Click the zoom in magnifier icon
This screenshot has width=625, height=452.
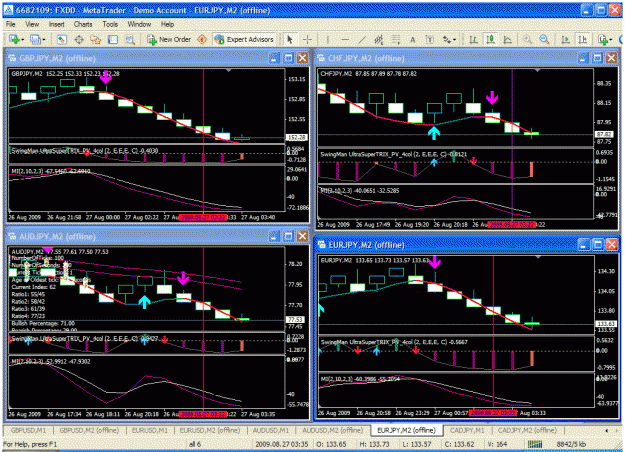tap(527, 39)
